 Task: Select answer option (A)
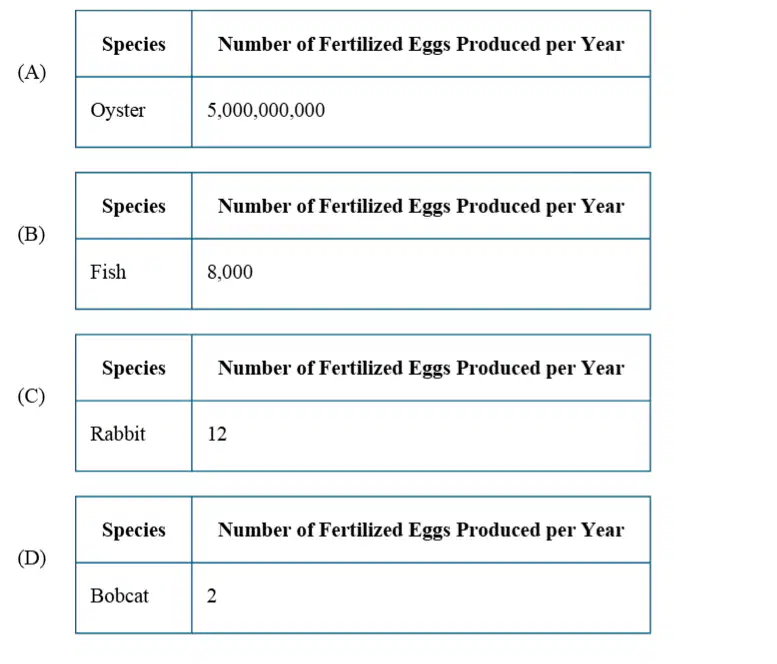(32, 73)
